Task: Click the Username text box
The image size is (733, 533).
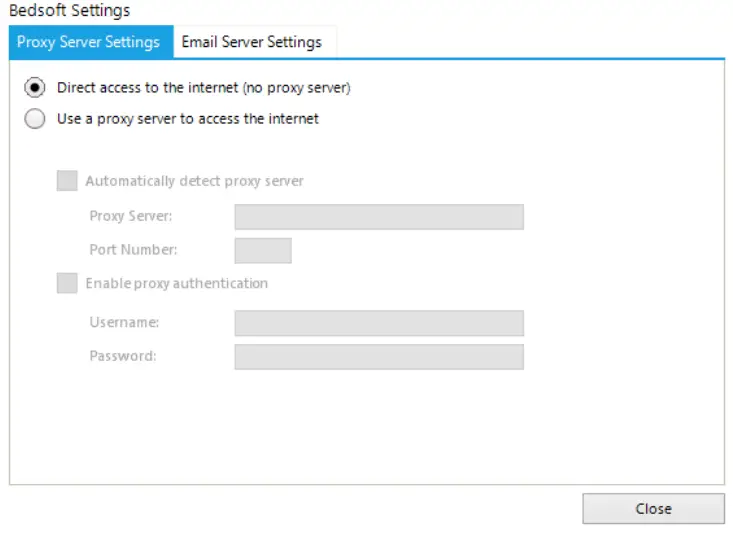Action: tap(379, 323)
